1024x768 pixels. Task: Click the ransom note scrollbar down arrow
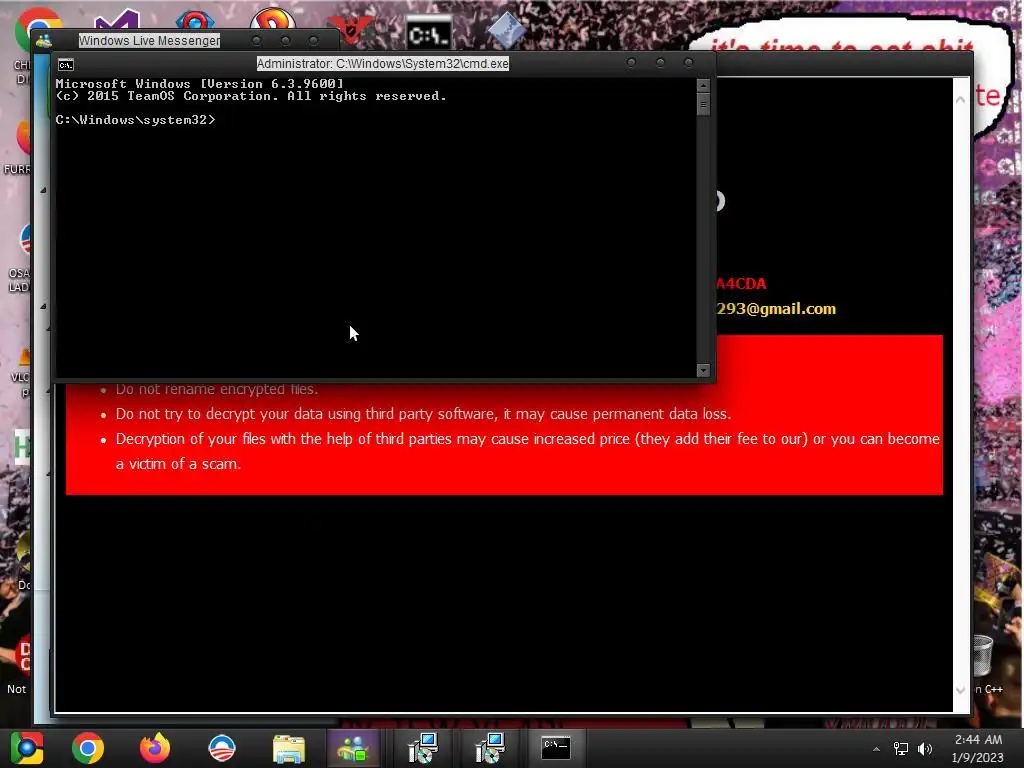tap(961, 690)
